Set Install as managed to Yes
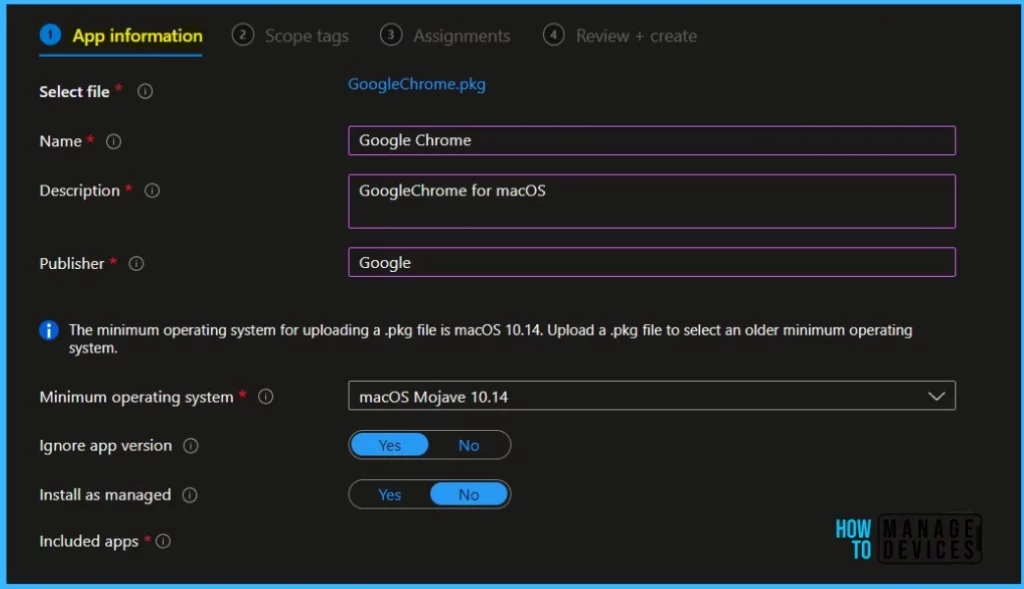 click(390, 494)
